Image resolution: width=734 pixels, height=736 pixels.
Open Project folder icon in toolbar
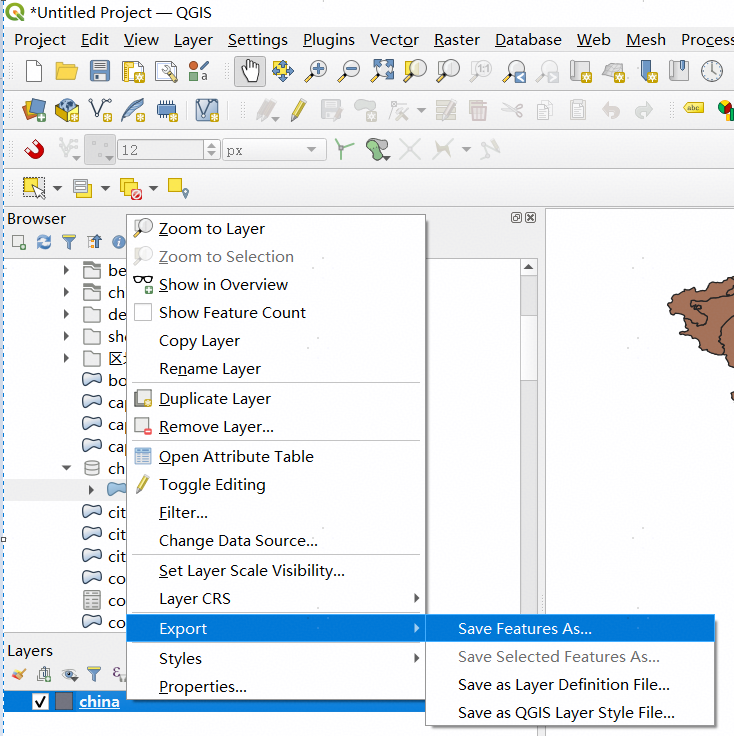pyautogui.click(x=67, y=71)
